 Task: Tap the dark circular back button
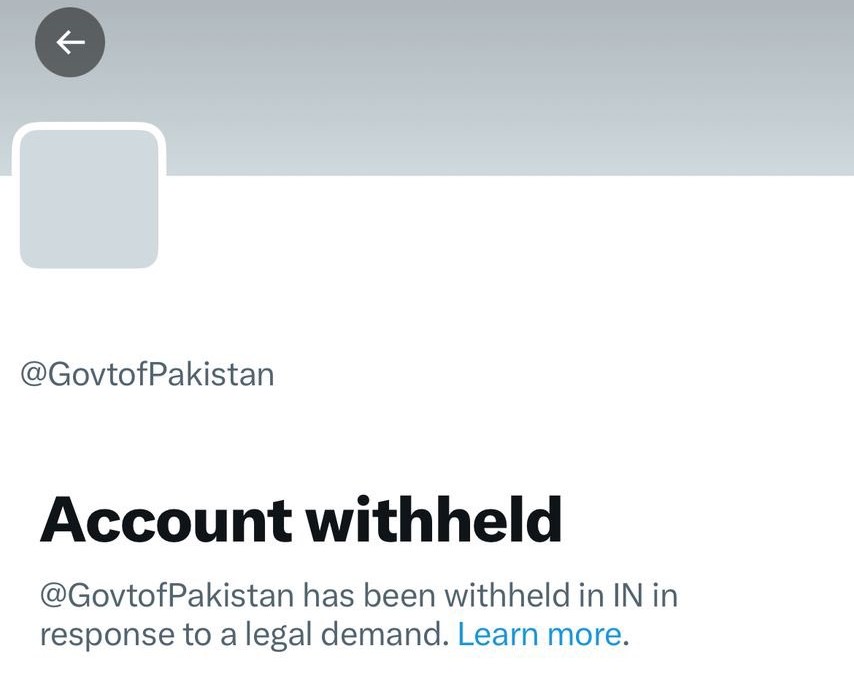(70, 42)
